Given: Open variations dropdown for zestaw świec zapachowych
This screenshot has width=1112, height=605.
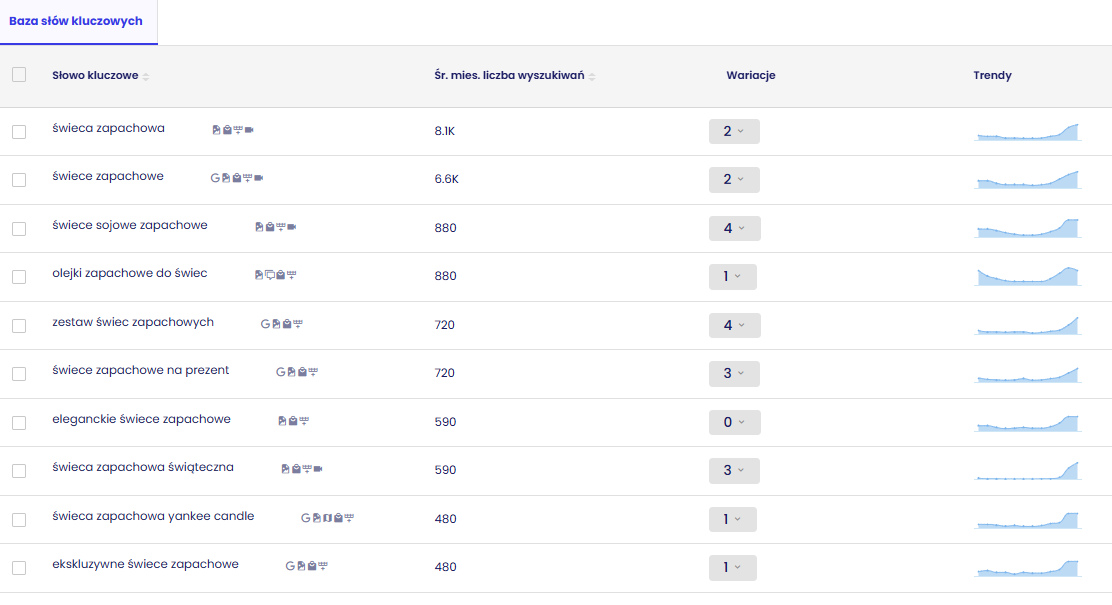Looking at the screenshot, I should click(x=735, y=326).
